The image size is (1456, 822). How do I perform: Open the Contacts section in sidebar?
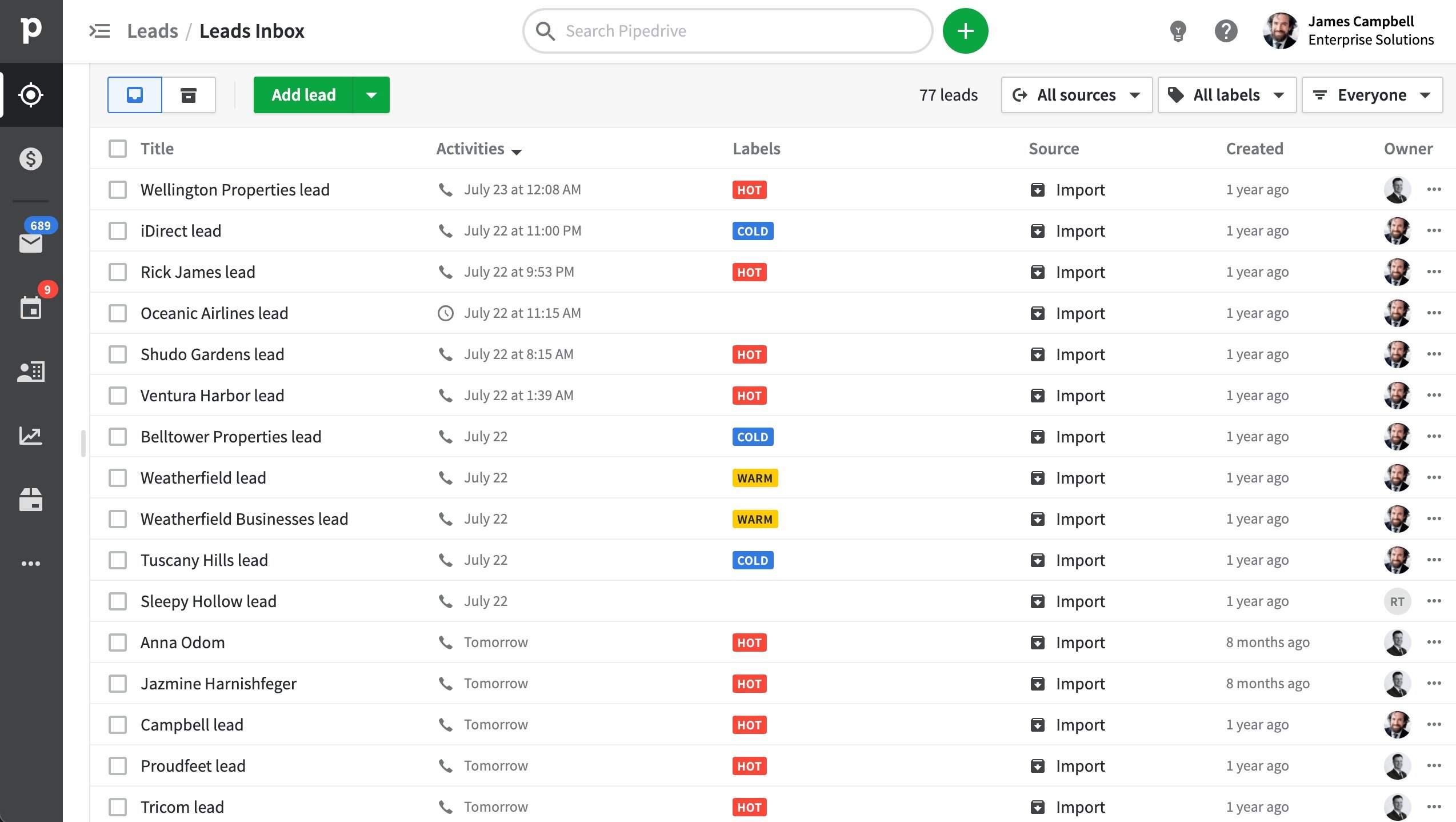pyautogui.click(x=31, y=372)
